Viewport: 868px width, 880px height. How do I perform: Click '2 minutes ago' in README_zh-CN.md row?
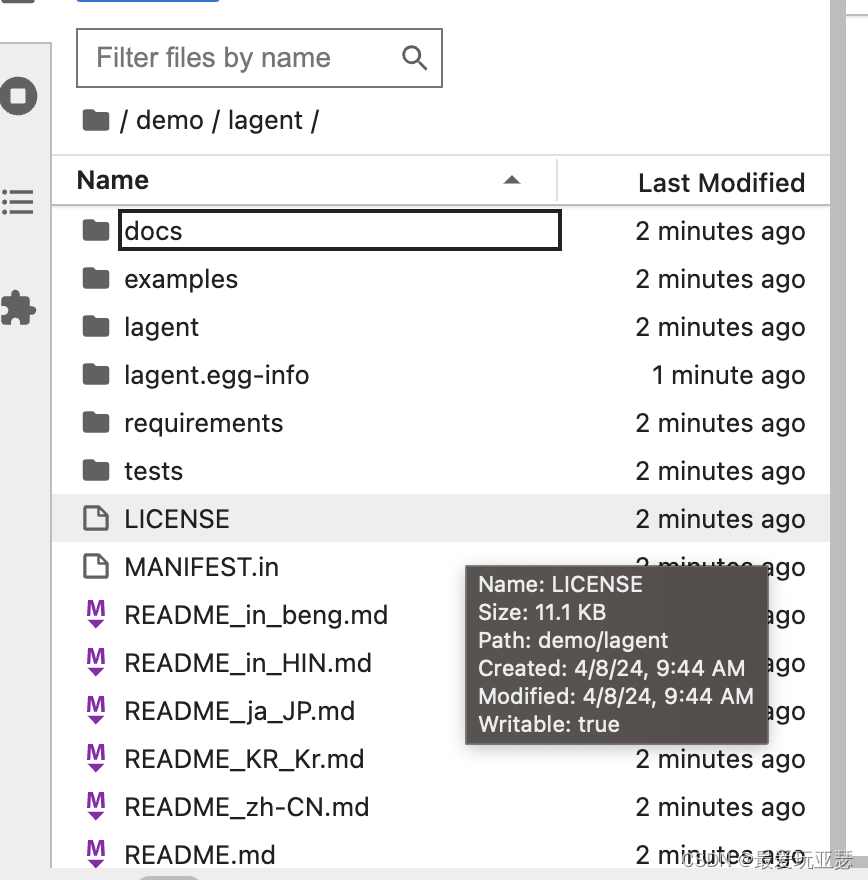pos(720,807)
